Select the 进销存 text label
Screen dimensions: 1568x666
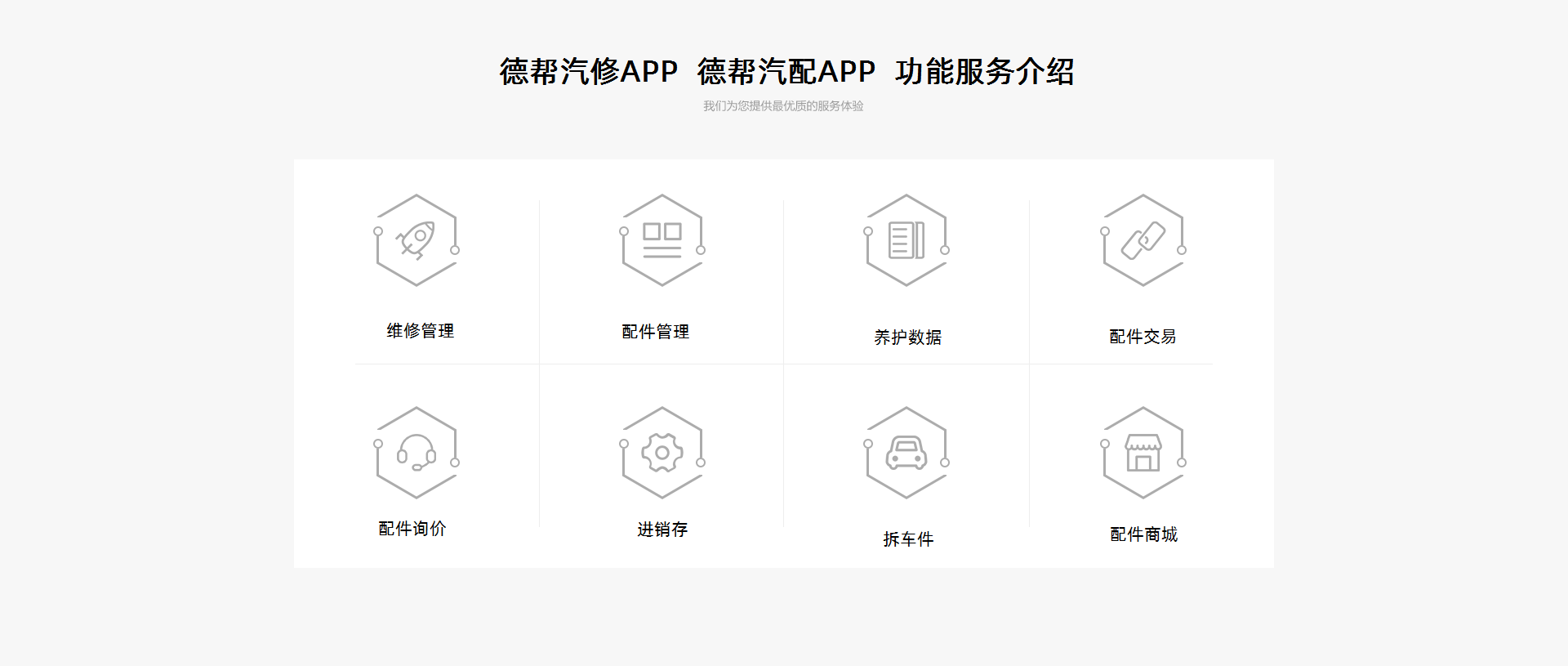[662, 530]
